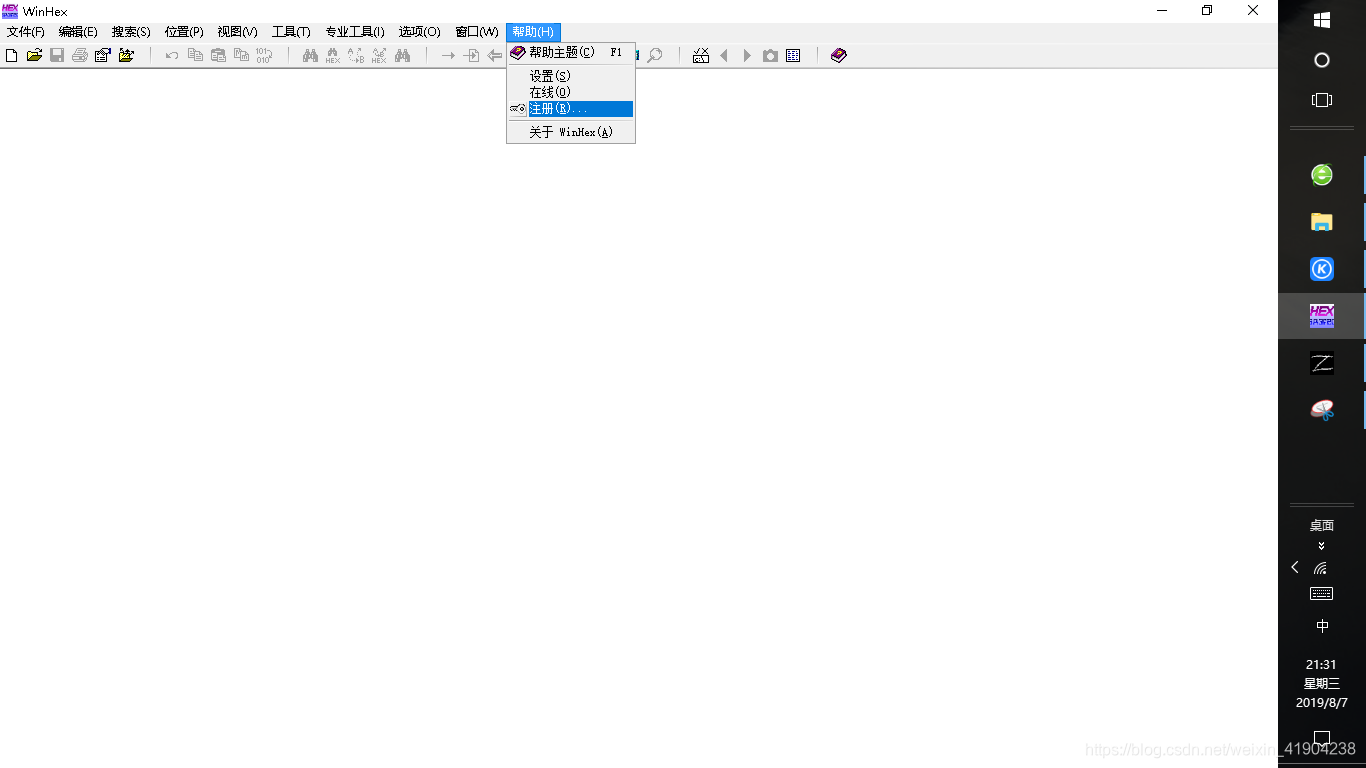Viewport: 1366px width, 768px height.
Task: Click the Go to offset arrow icon
Action: click(x=448, y=56)
